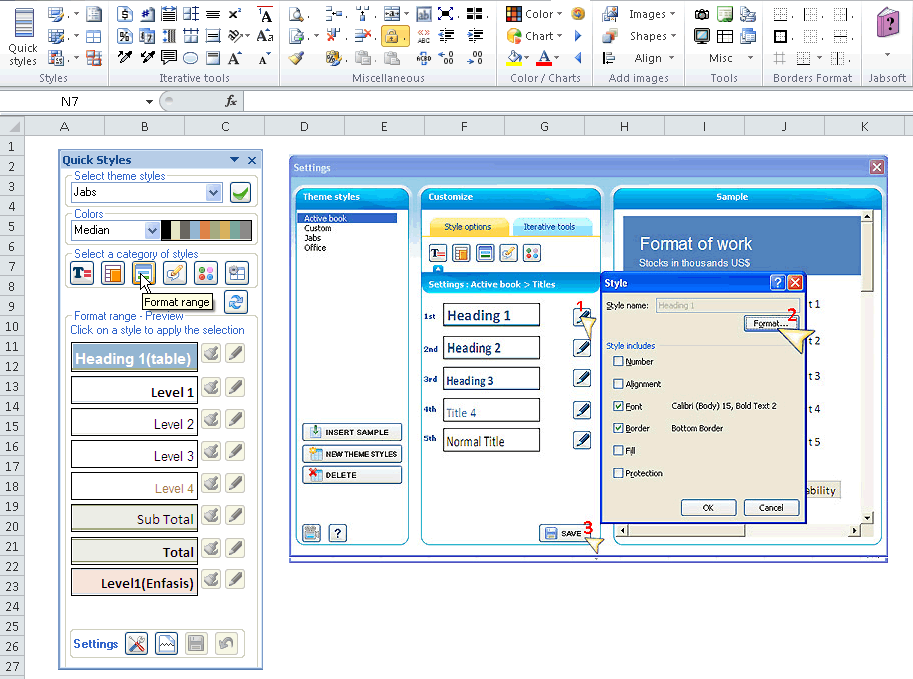Apply the Level1(Enfasis) style preview
This screenshot has height=679, width=913.
(x=134, y=582)
